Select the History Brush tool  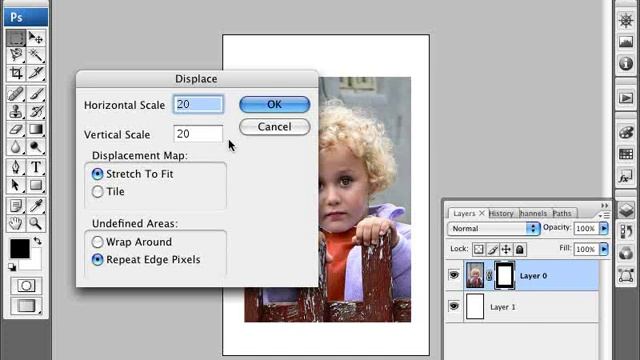tap(36, 111)
